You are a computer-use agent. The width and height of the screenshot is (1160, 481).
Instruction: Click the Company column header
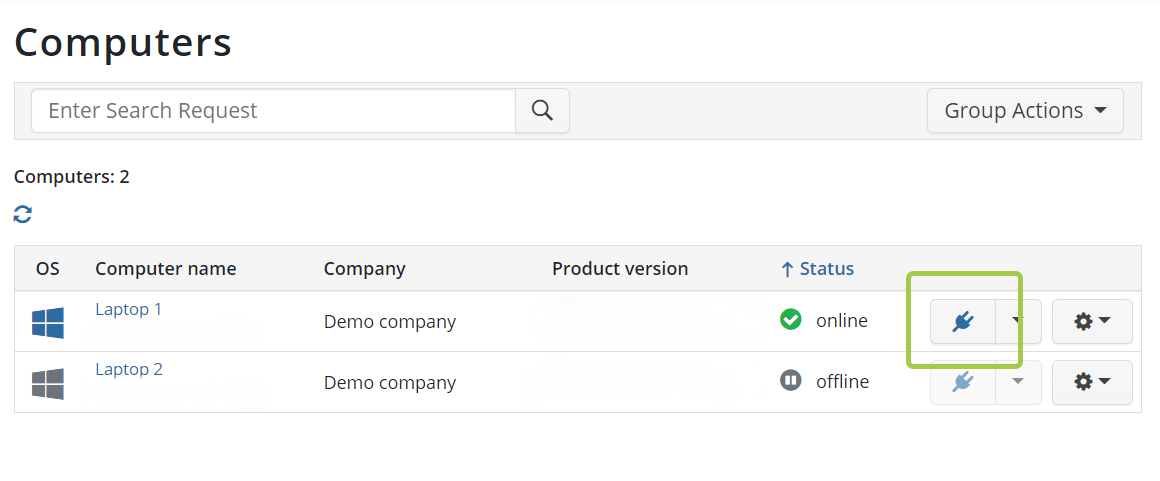pos(365,269)
